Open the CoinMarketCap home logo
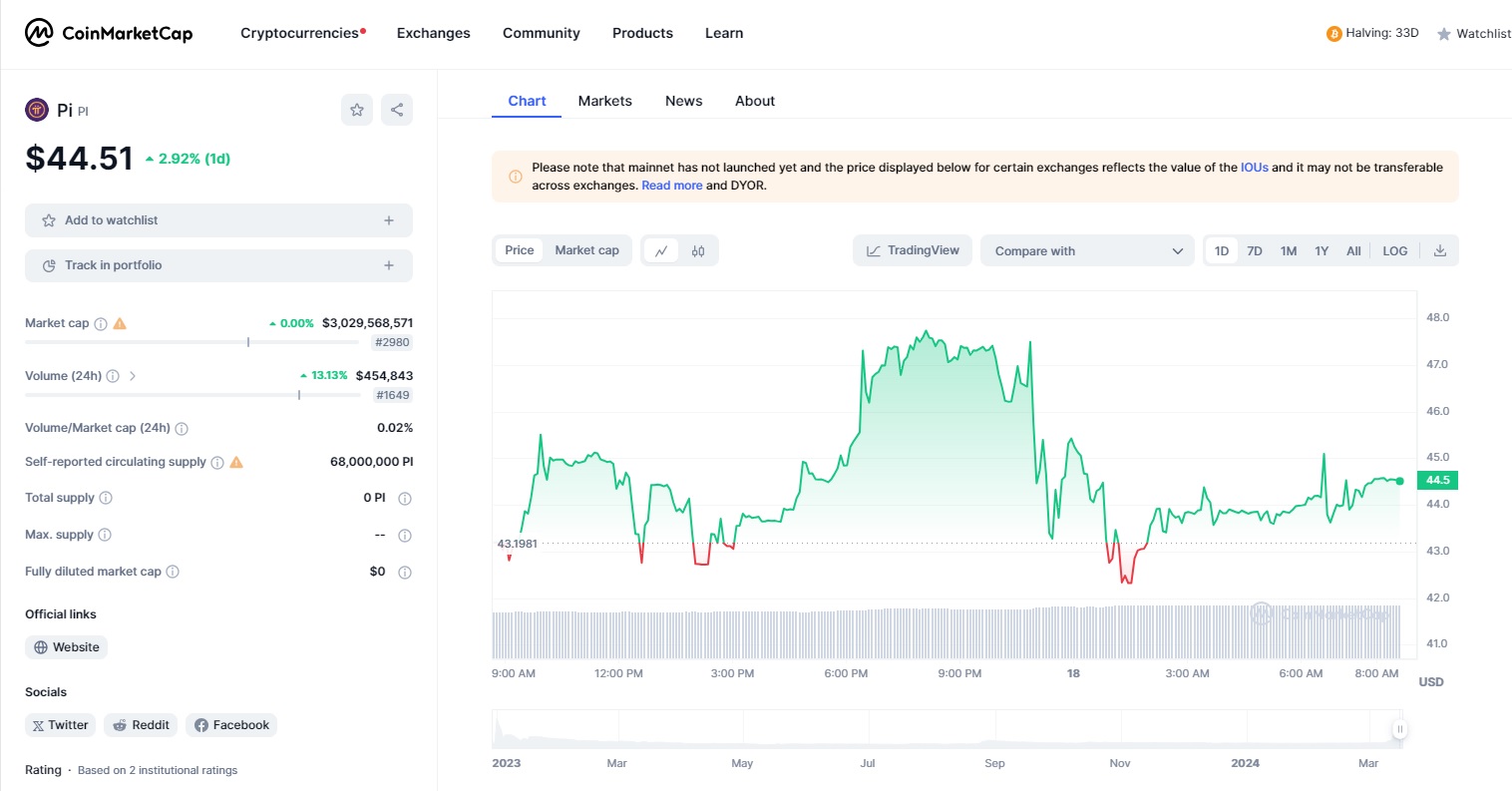The height and width of the screenshot is (791, 1512). tap(109, 33)
